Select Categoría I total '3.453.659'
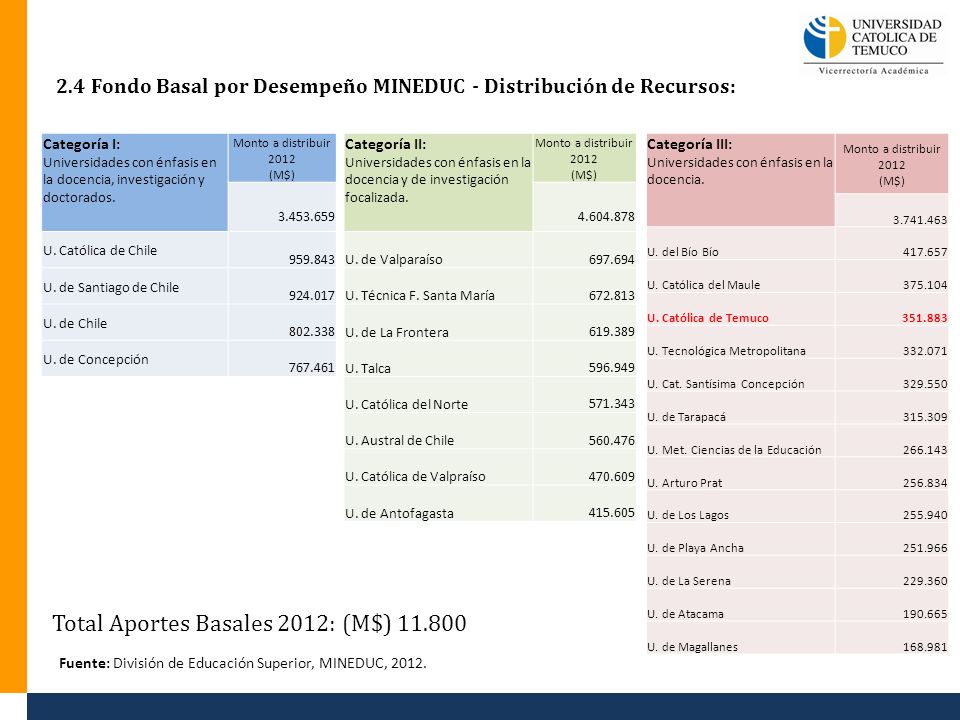The image size is (960, 720). tap(306, 216)
